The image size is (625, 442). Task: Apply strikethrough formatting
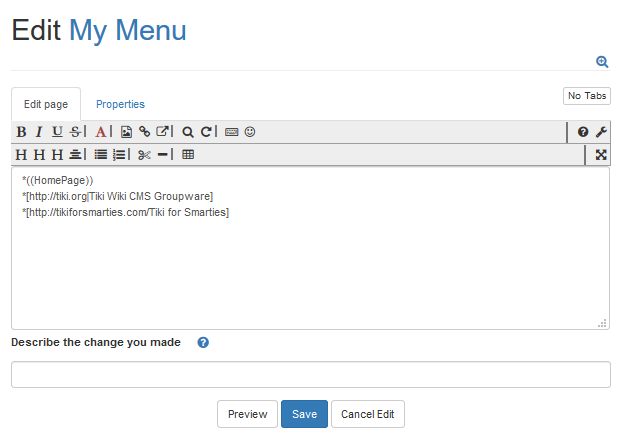75,132
